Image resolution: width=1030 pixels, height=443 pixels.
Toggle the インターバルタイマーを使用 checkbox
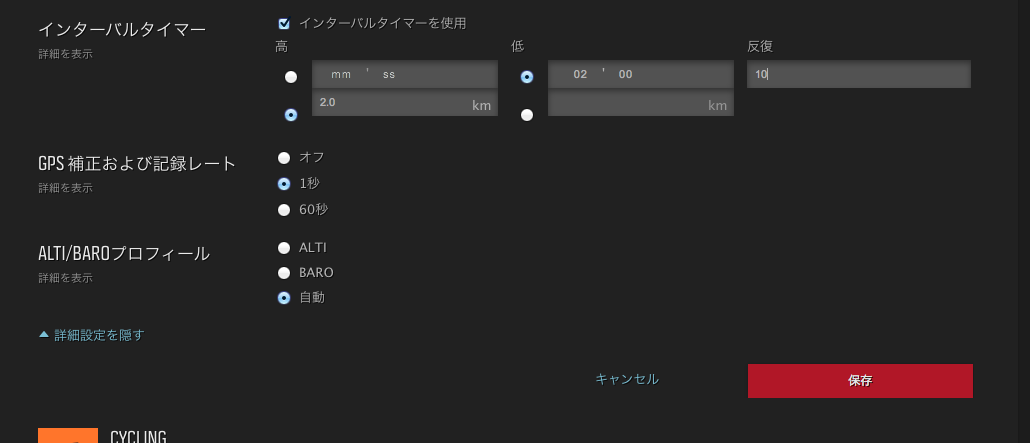tap(284, 23)
